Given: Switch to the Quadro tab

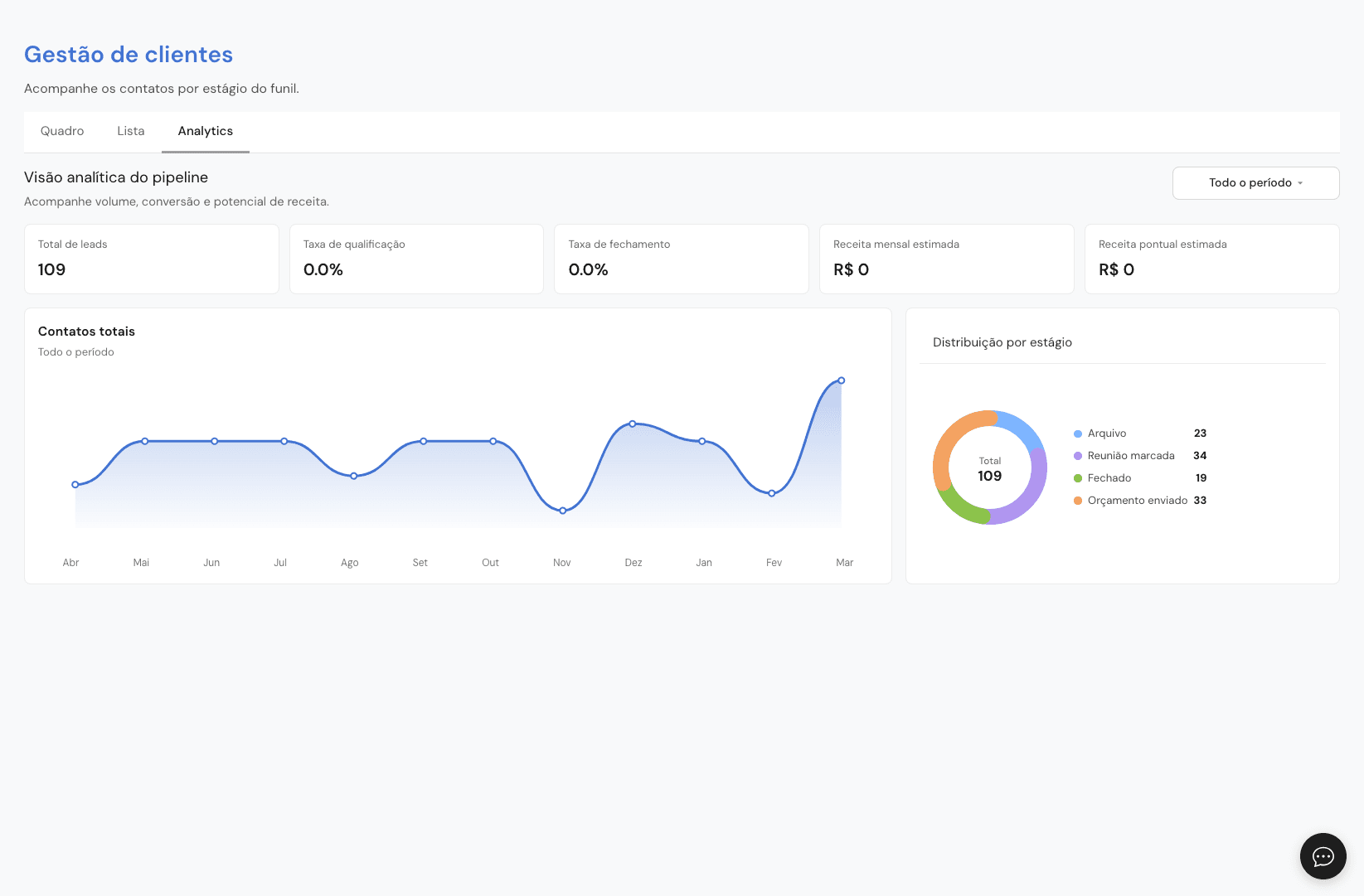Looking at the screenshot, I should (62, 131).
